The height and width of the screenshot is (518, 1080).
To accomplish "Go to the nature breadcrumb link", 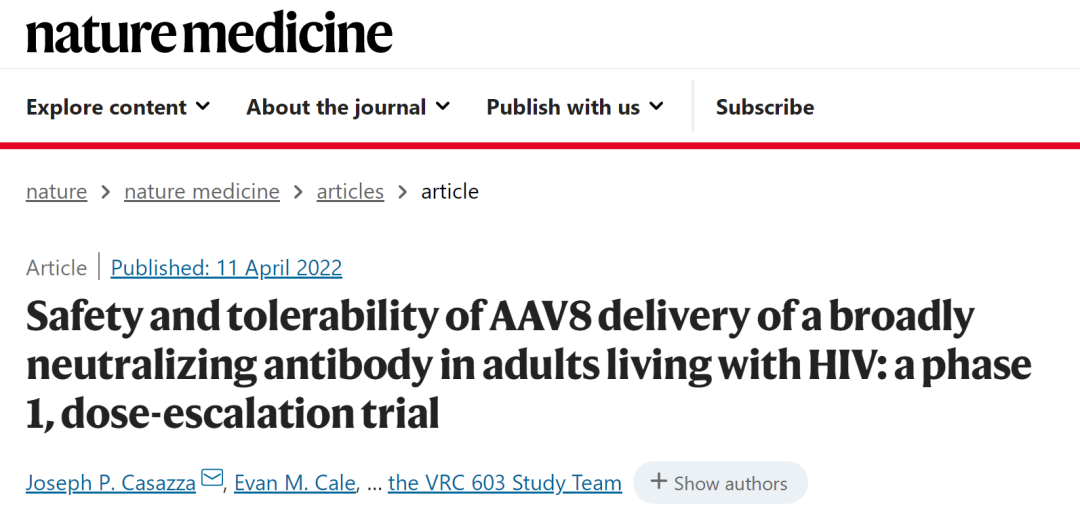I will tap(56, 191).
